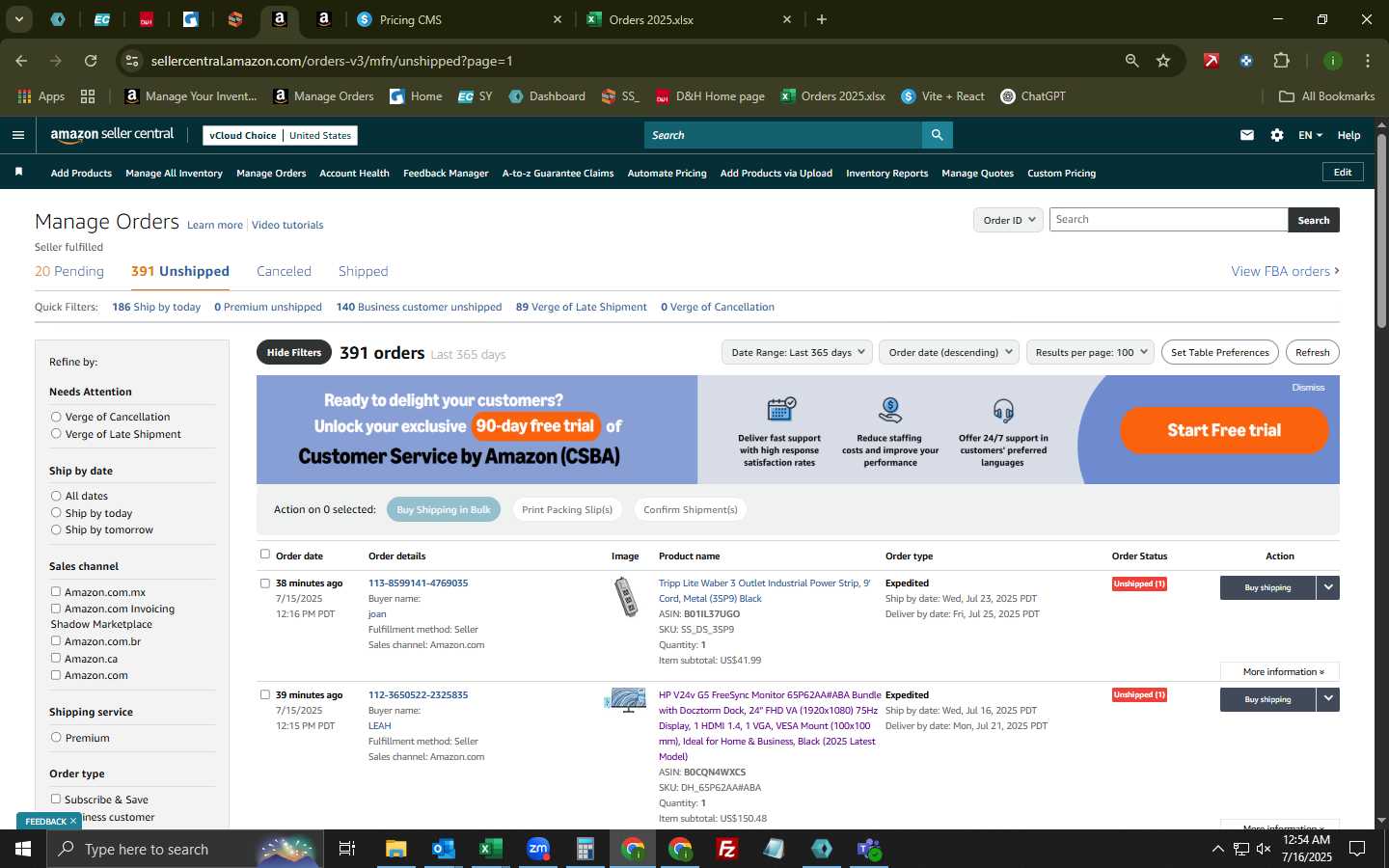Select the Verge of Late Shipment radio filter
The width and height of the screenshot is (1389, 868).
pyautogui.click(x=56, y=434)
